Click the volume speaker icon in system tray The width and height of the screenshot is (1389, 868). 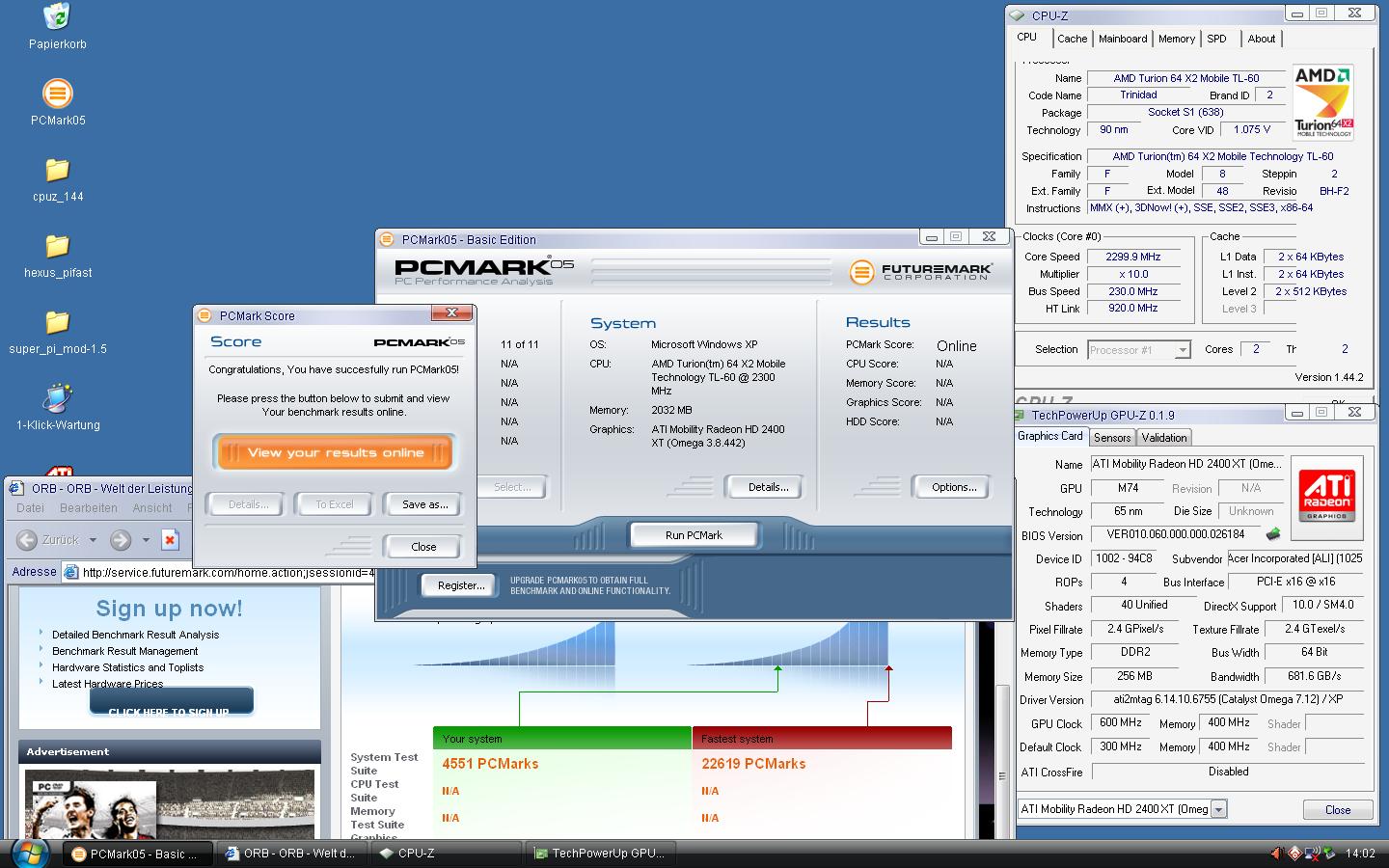(1277, 854)
